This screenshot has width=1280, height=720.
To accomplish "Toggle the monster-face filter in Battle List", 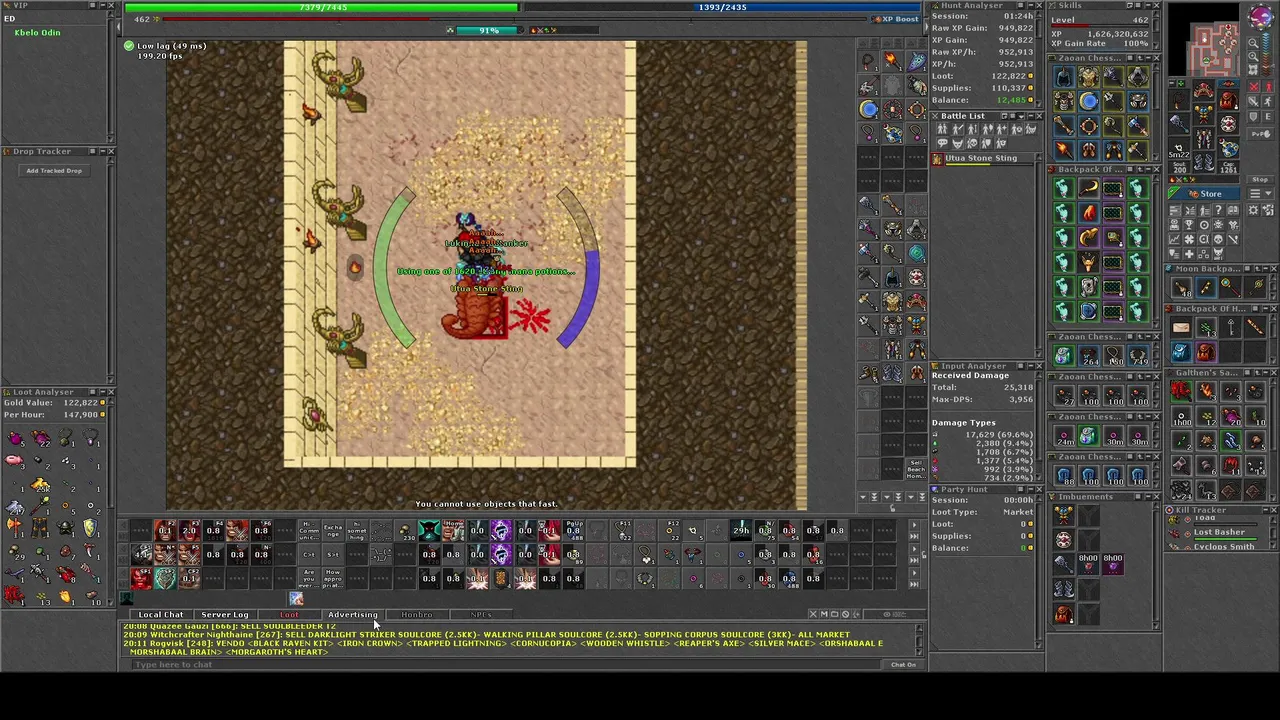I will pyautogui.click(x=957, y=143).
